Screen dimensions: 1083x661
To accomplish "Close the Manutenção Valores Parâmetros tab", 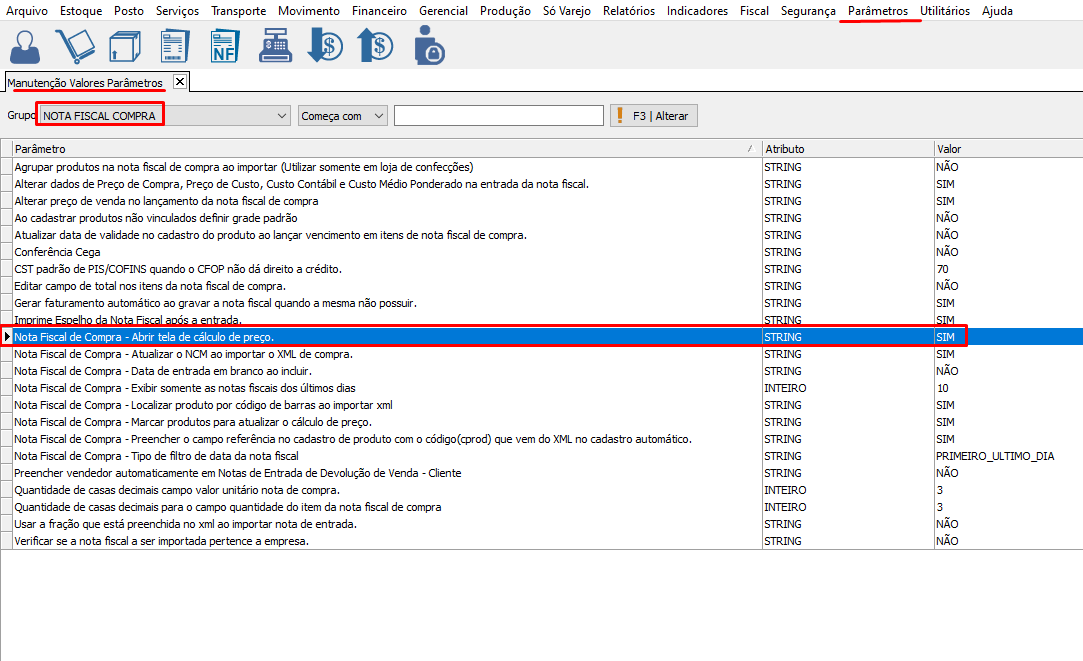I will 179,81.
